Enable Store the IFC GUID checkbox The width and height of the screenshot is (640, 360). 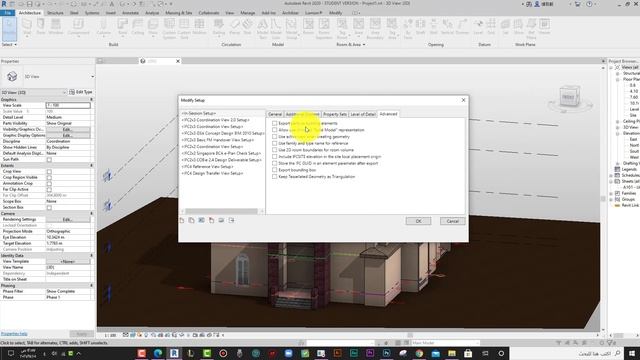pyautogui.click(x=274, y=163)
